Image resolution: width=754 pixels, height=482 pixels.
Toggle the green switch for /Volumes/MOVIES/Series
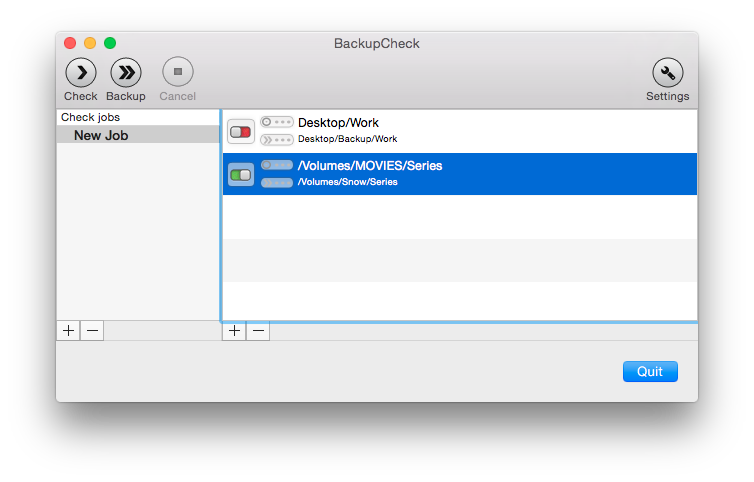click(240, 174)
